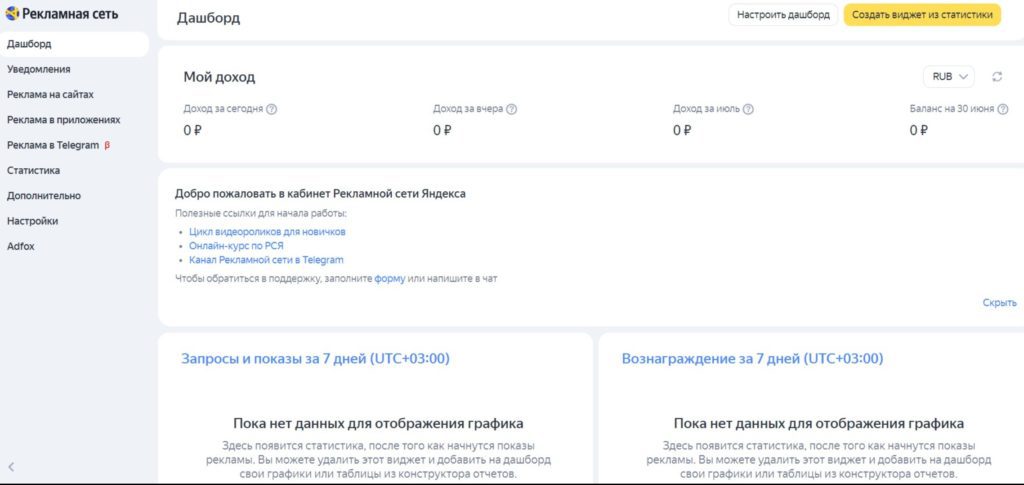Open Статистика in the sidebar
The image size is (1024, 485).
[33, 170]
